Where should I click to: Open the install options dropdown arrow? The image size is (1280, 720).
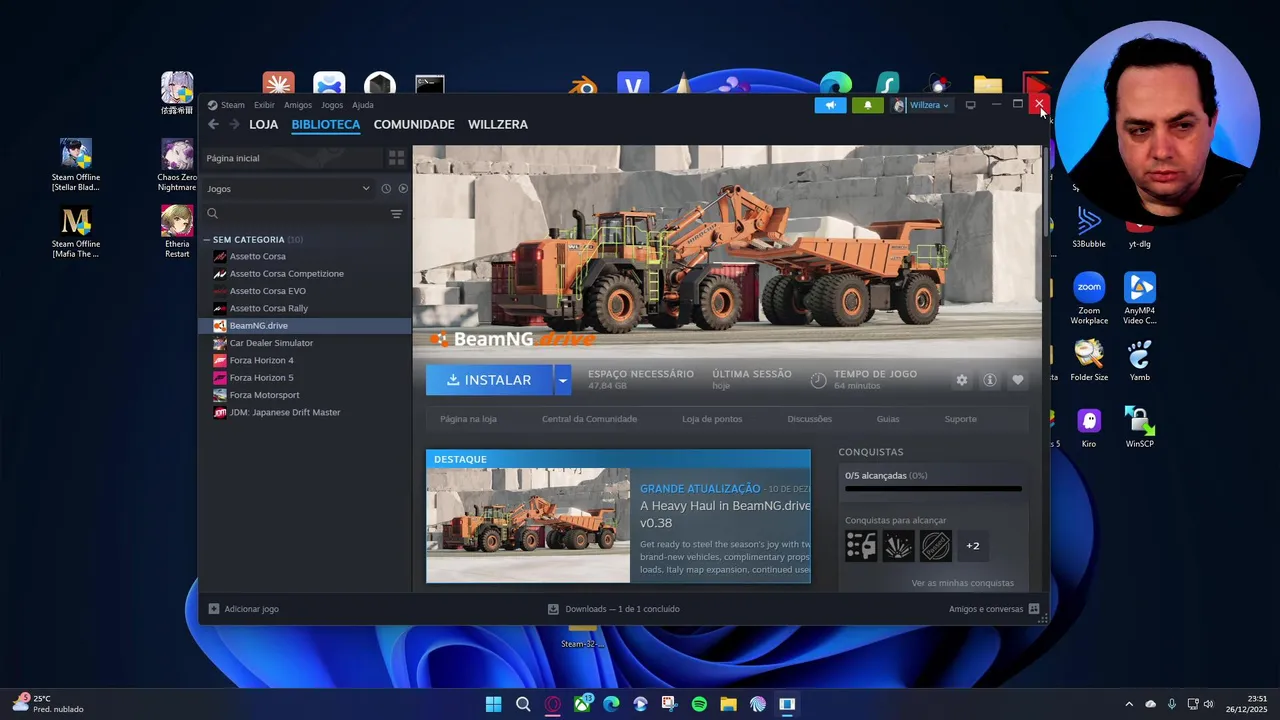pos(563,380)
